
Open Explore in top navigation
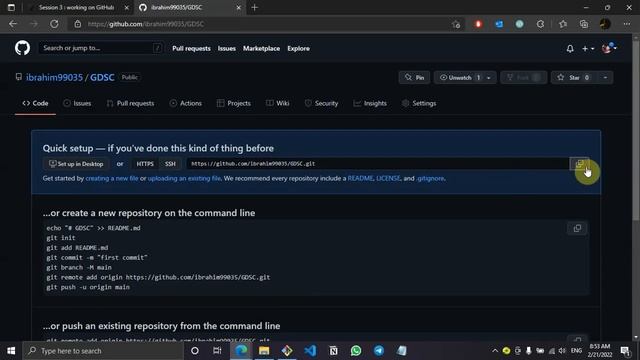[x=298, y=49]
